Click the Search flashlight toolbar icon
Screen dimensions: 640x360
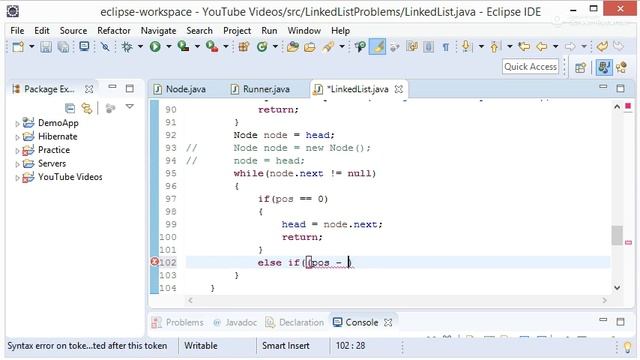tap(329, 47)
